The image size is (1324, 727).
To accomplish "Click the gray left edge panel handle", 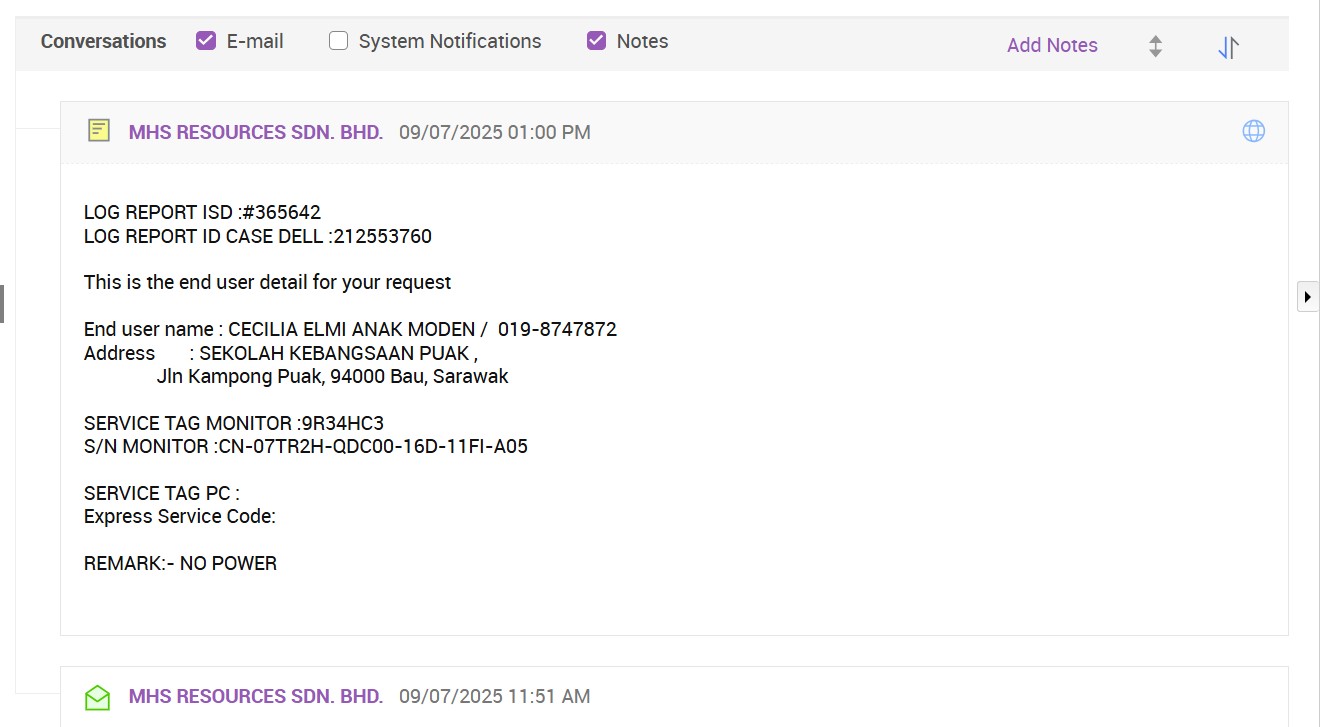I will click(x=2, y=304).
